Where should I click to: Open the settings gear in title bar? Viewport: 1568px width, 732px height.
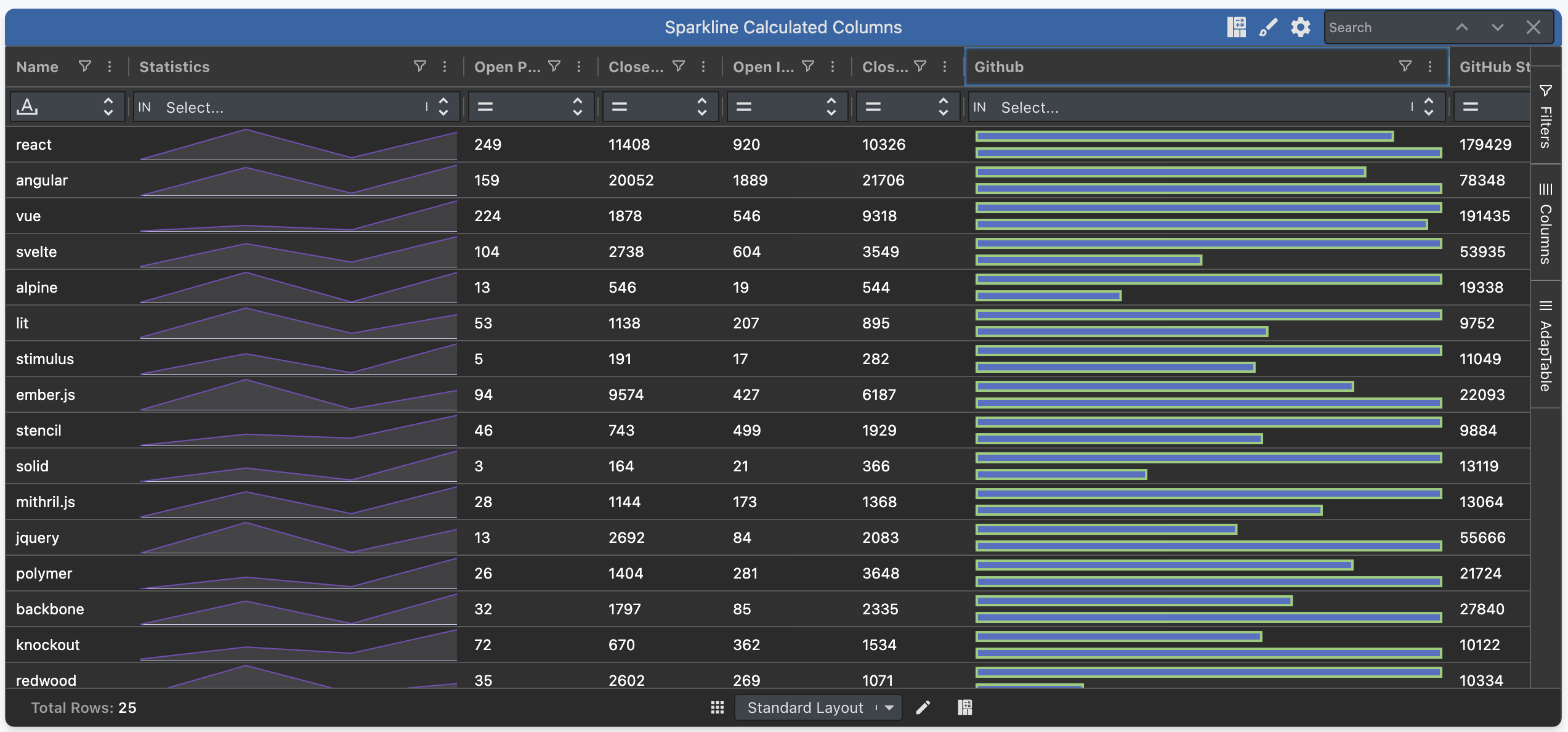[1300, 27]
